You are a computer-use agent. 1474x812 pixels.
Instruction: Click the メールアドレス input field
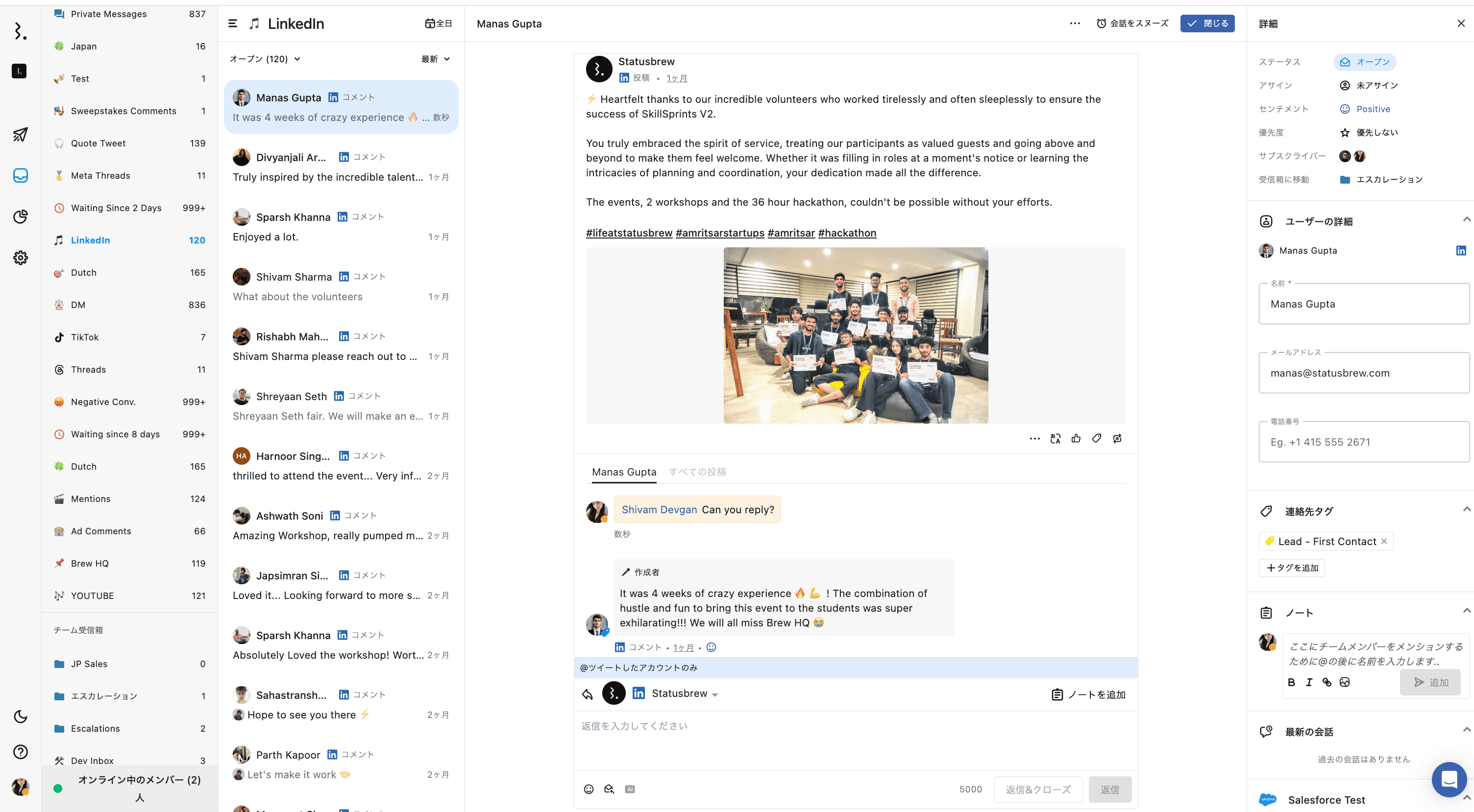click(x=1364, y=373)
